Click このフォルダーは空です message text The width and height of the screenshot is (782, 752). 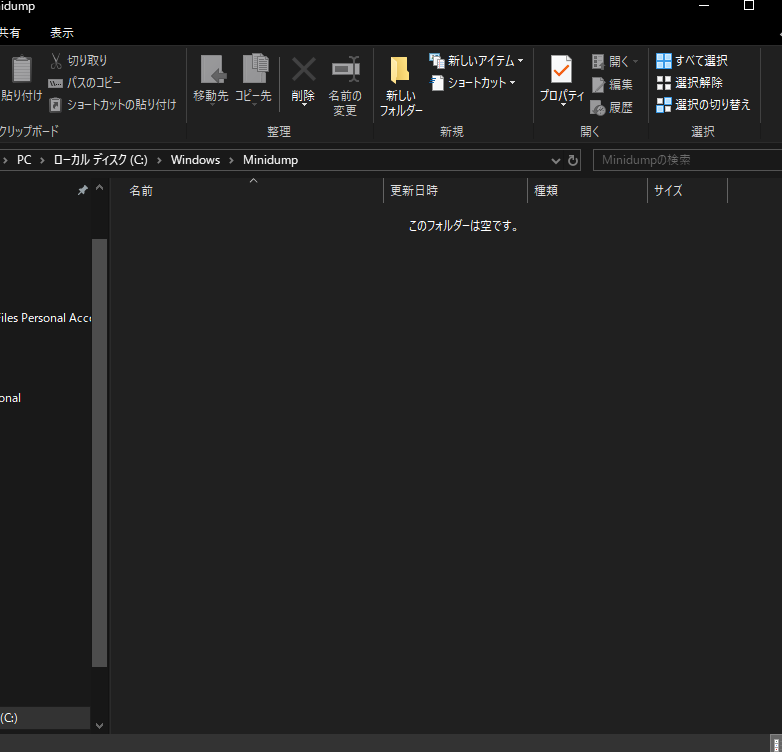(464, 226)
